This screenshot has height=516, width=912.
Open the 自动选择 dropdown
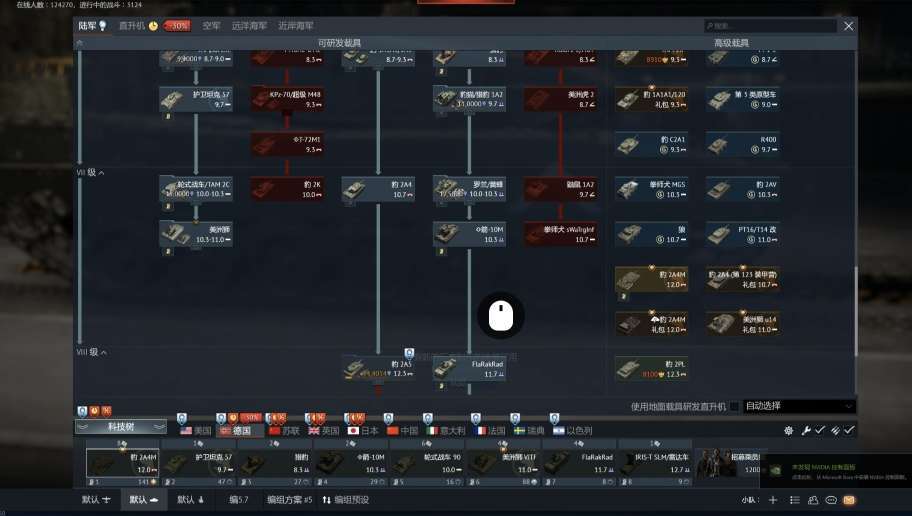tap(799, 406)
